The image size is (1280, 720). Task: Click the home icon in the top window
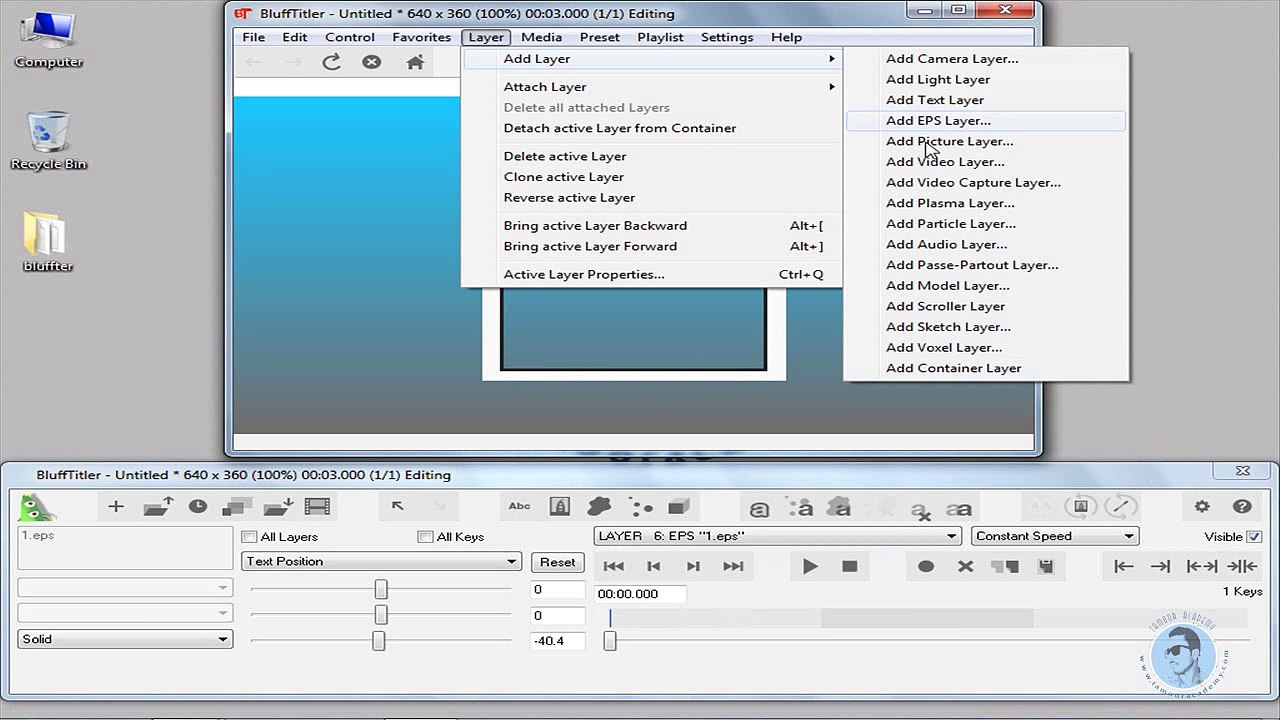pyautogui.click(x=415, y=62)
